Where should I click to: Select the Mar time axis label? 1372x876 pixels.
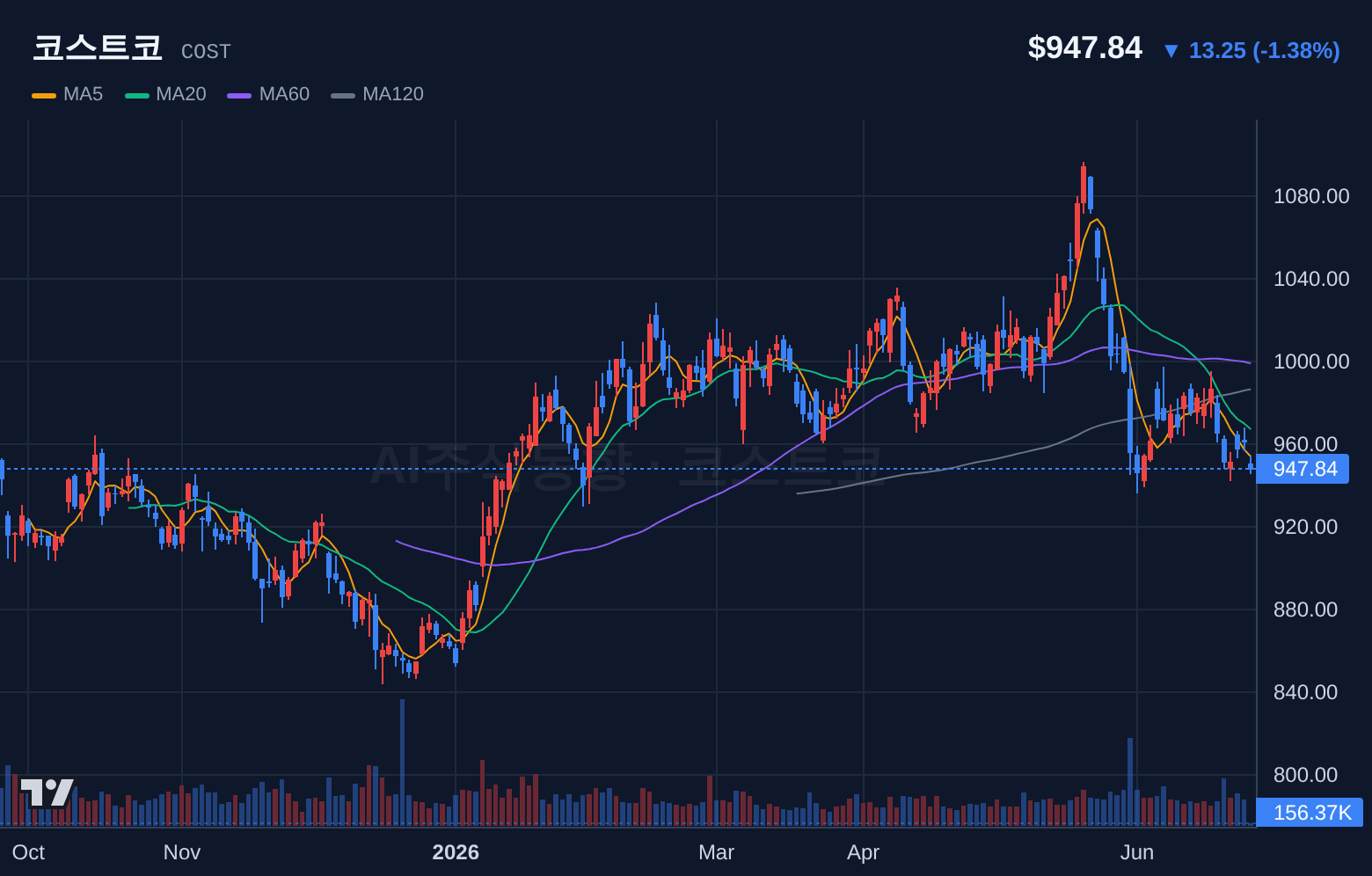716,852
